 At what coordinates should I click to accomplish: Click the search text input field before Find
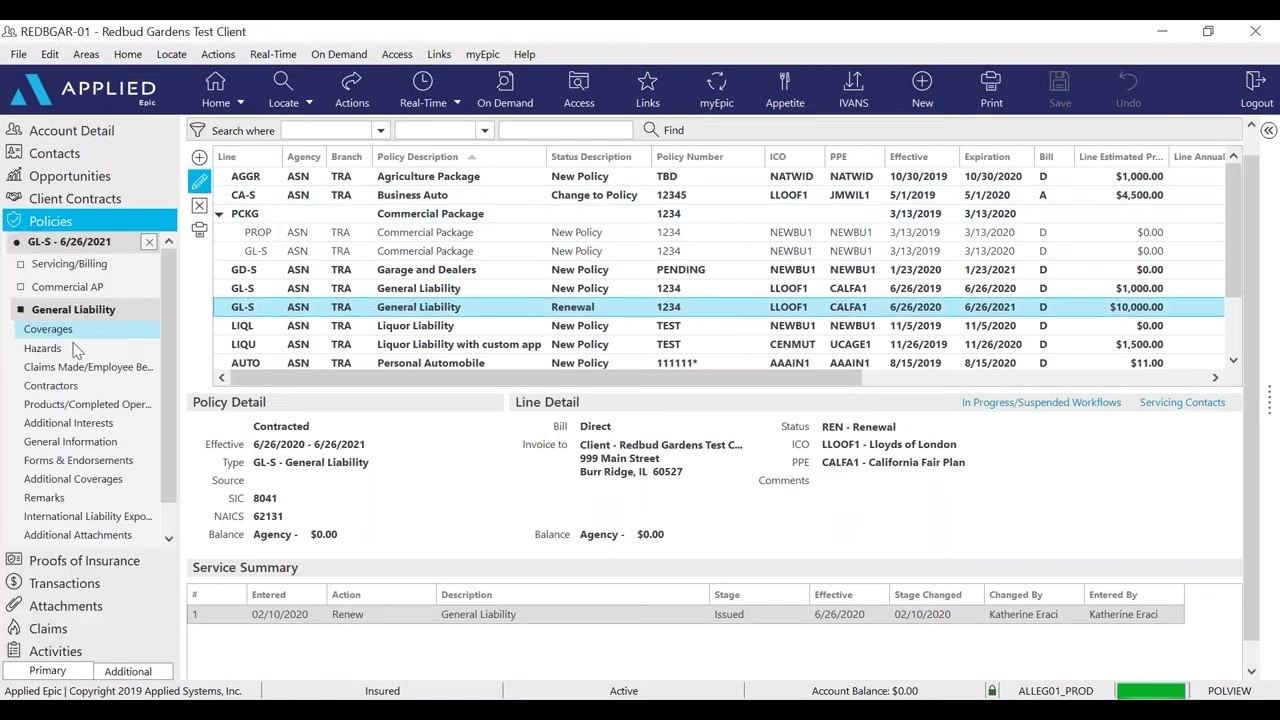[x=566, y=130]
